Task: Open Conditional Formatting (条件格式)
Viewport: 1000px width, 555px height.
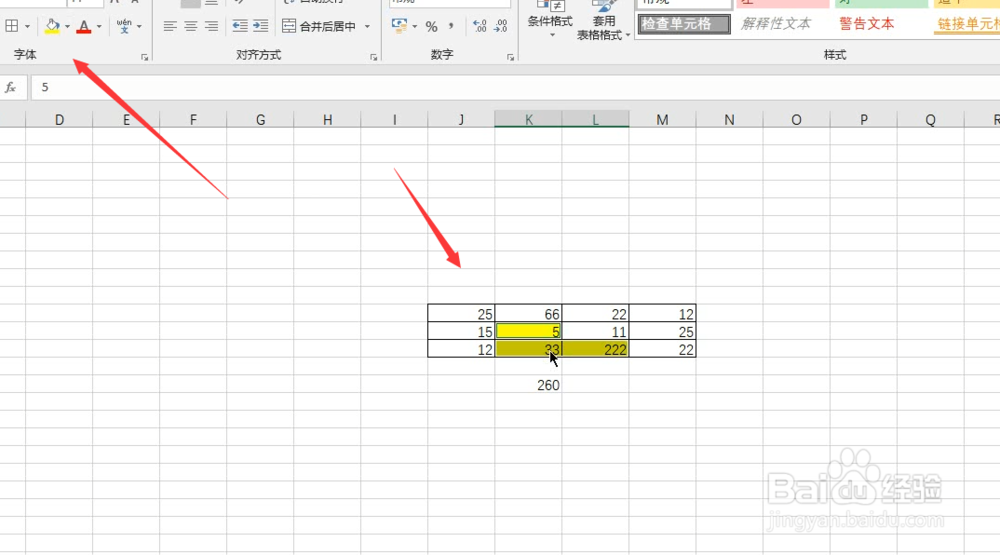Action: [550, 19]
